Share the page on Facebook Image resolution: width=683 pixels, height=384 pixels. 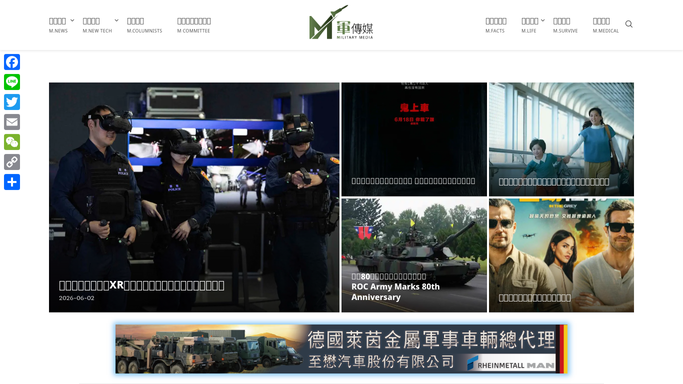coord(12,62)
